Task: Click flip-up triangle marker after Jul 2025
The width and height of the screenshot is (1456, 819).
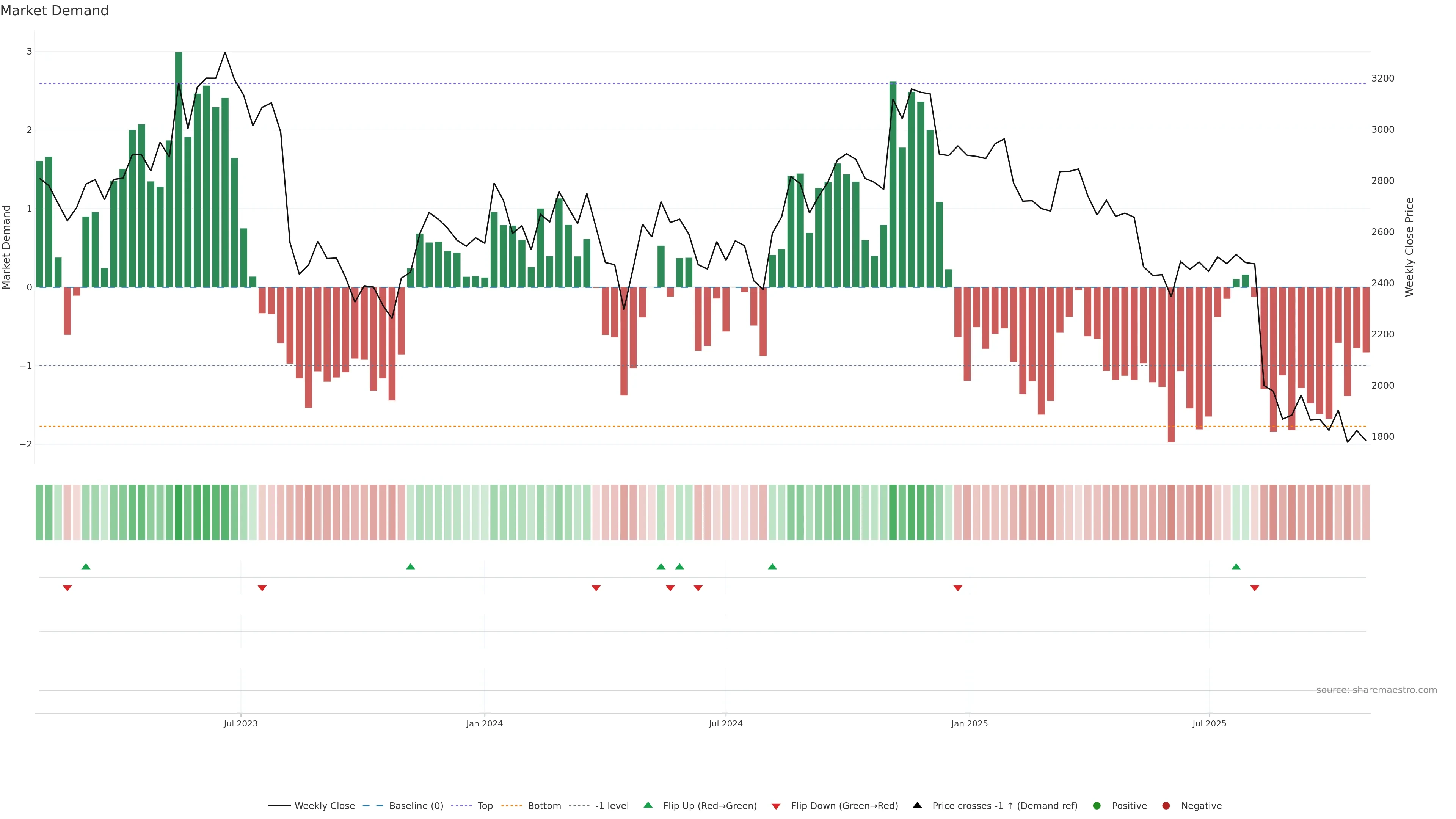Action: (x=1236, y=566)
